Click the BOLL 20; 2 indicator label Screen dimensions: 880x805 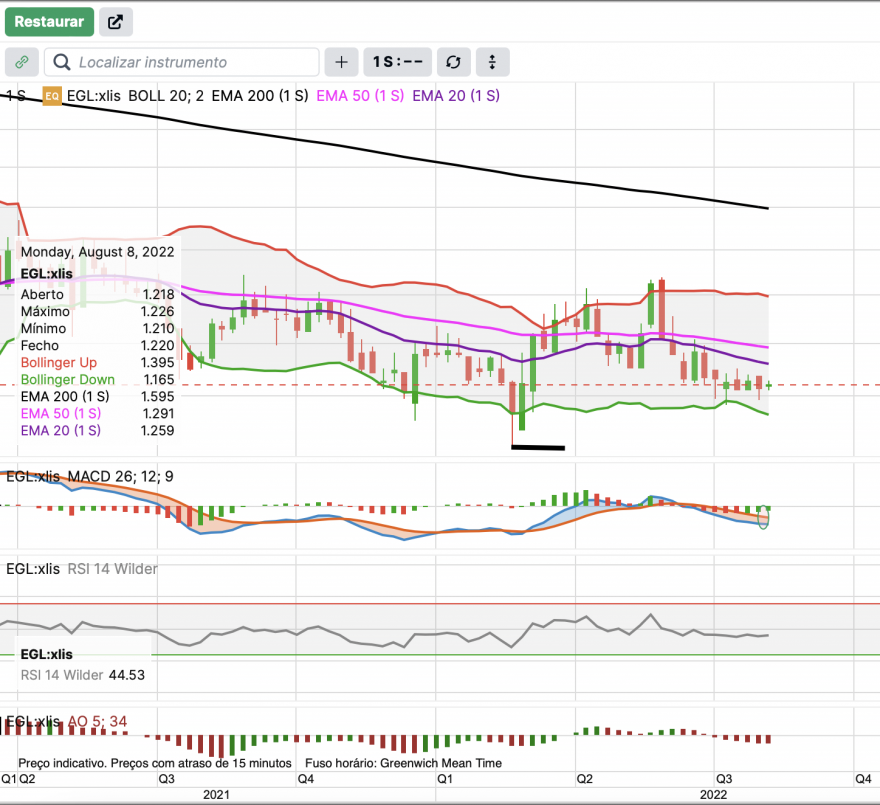point(166,96)
